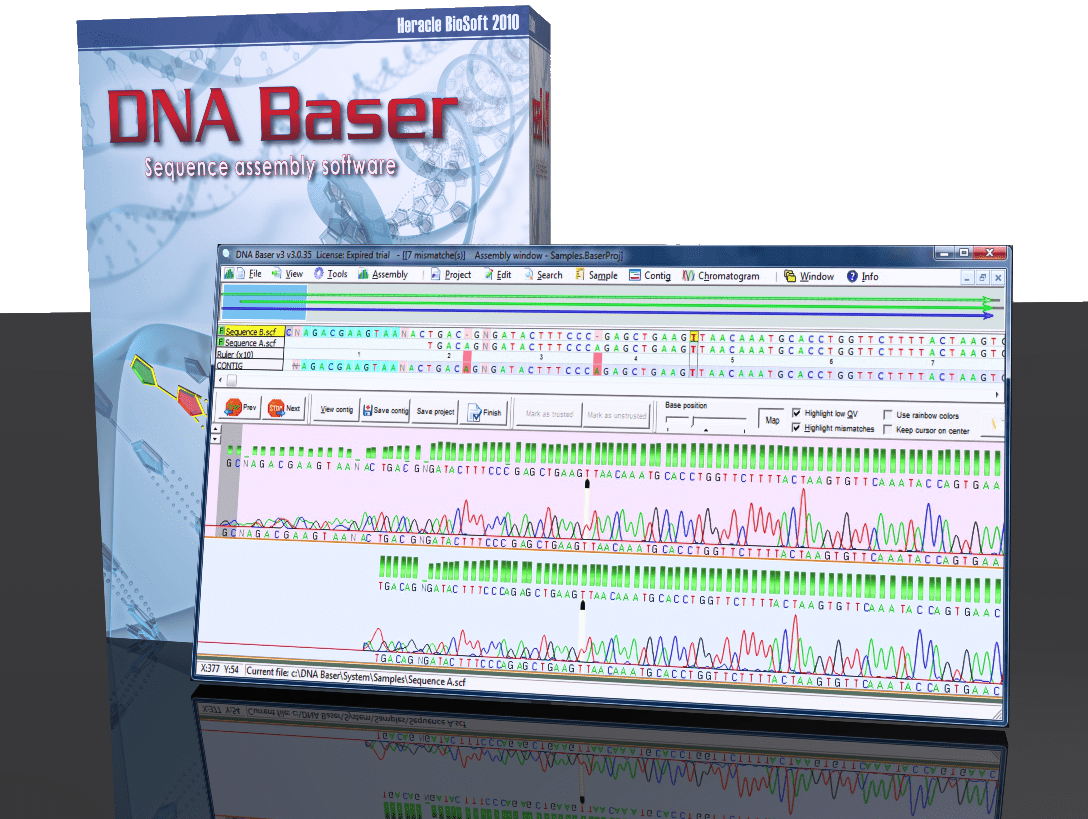Open the Info menu
Viewport: 1088px width, 819px height.
870,276
